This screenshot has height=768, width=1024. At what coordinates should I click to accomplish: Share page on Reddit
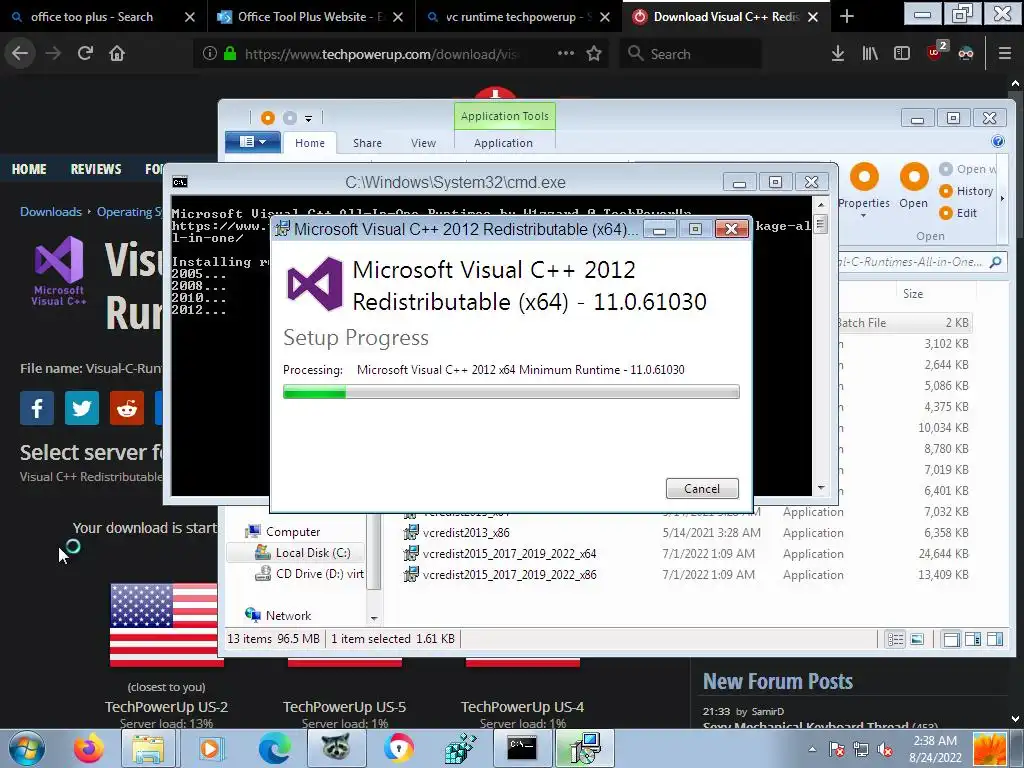click(127, 408)
